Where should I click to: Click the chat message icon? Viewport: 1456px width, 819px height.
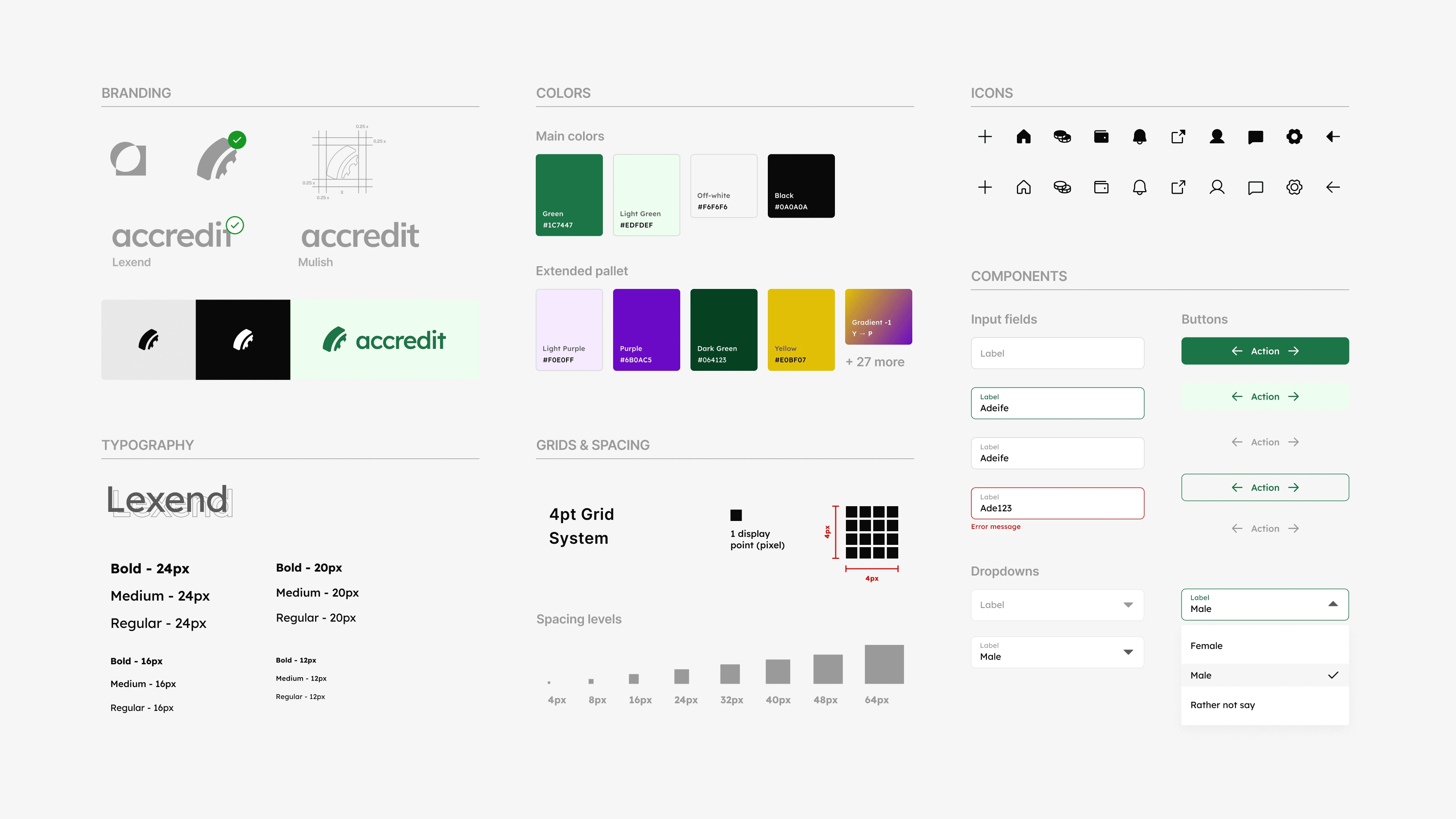point(1255,136)
